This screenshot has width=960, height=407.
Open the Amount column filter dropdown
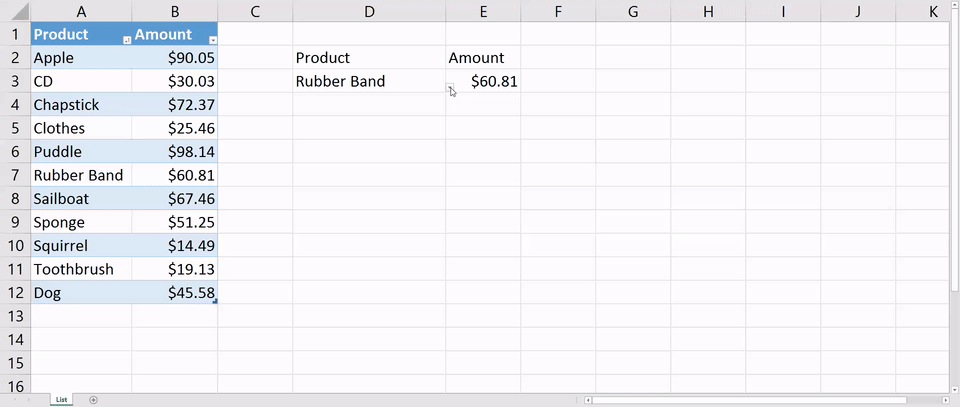click(x=213, y=38)
